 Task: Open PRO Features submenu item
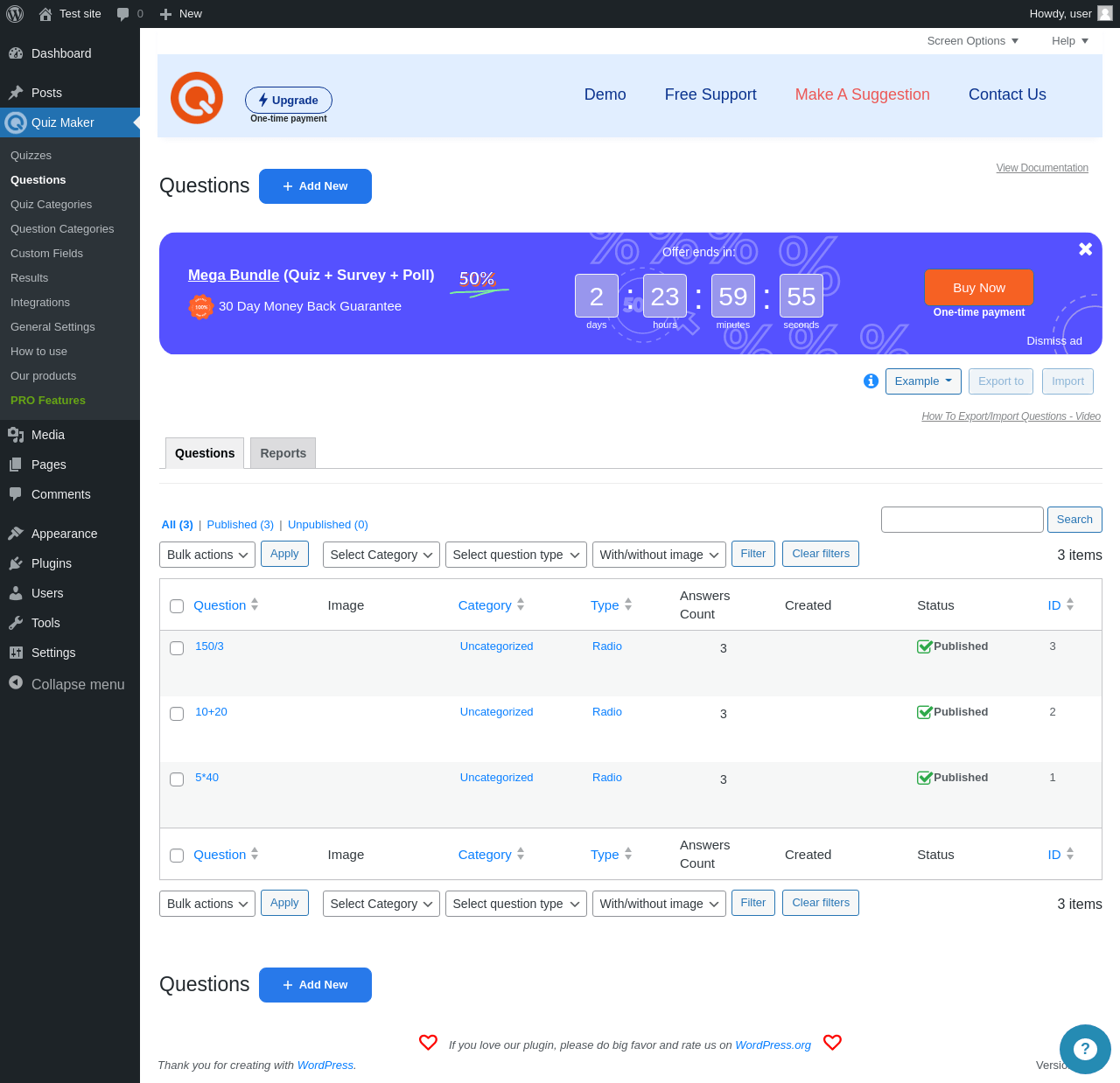point(48,401)
